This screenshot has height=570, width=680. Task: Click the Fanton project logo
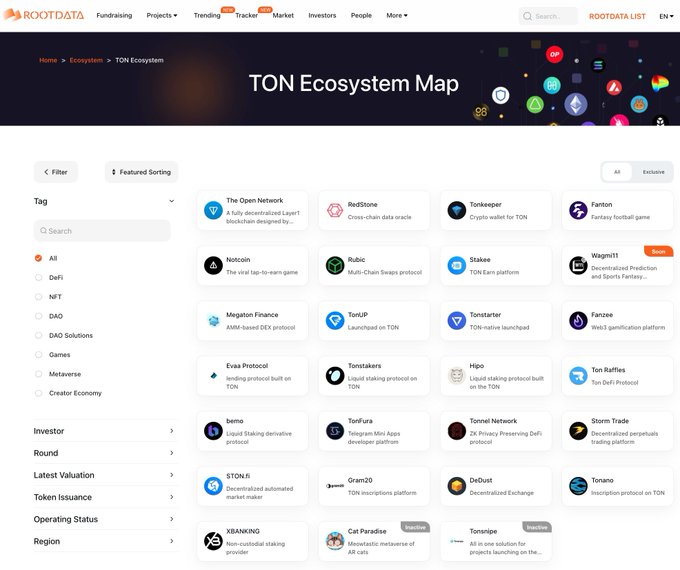coord(578,210)
